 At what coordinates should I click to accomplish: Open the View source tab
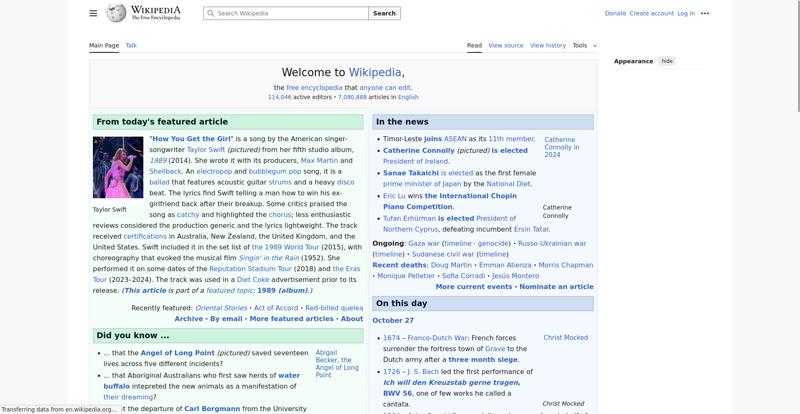click(x=506, y=45)
